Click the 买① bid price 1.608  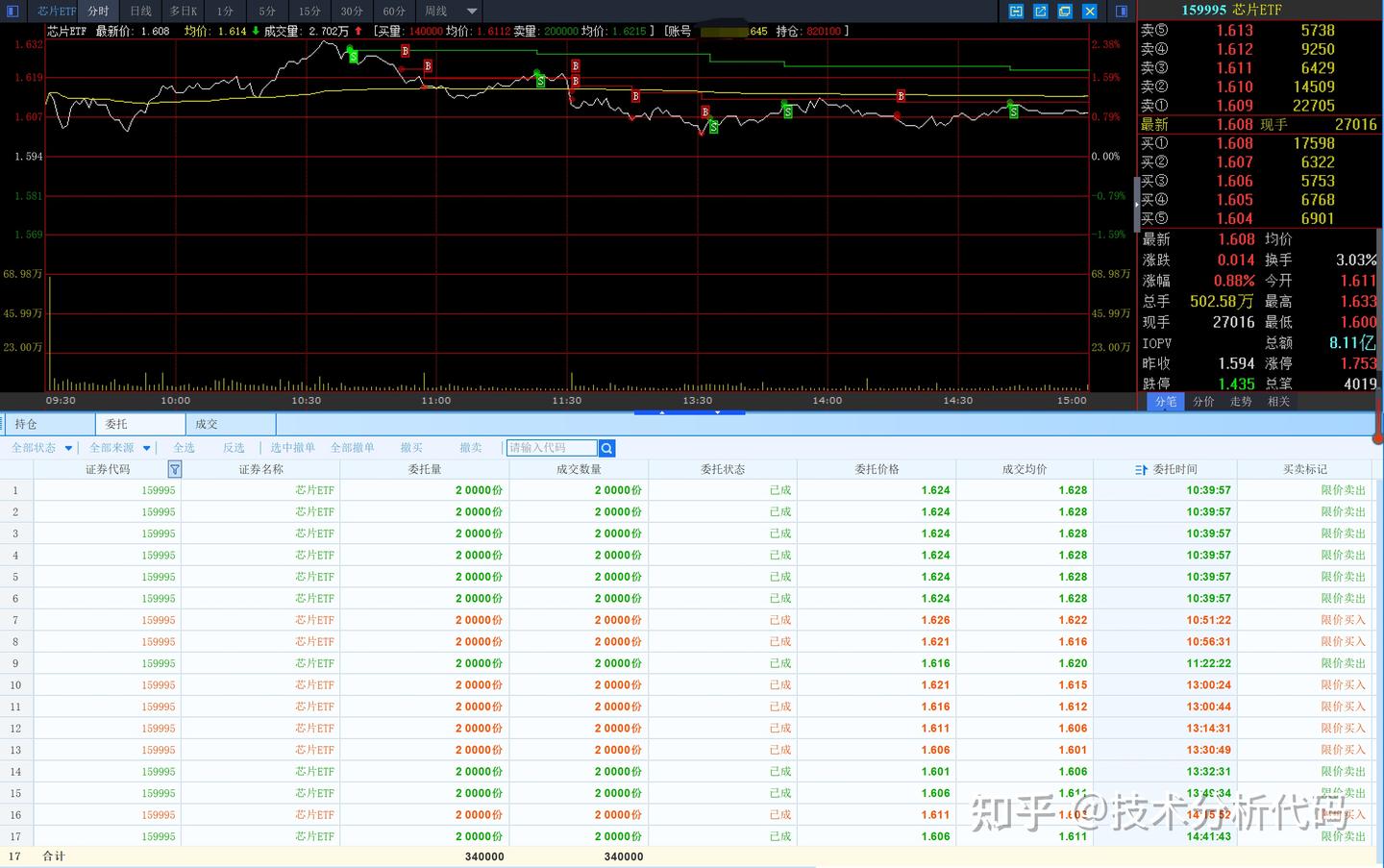1235,143
